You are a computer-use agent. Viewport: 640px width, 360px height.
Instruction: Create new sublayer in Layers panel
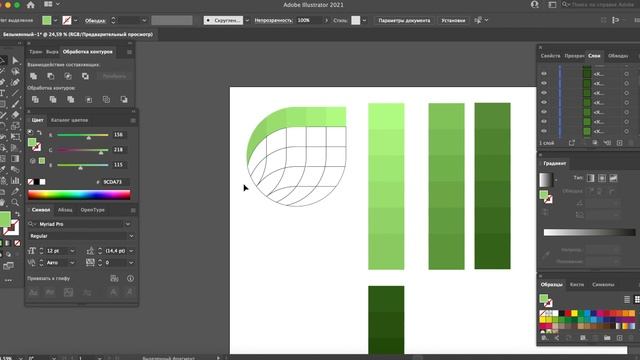[x=607, y=143]
